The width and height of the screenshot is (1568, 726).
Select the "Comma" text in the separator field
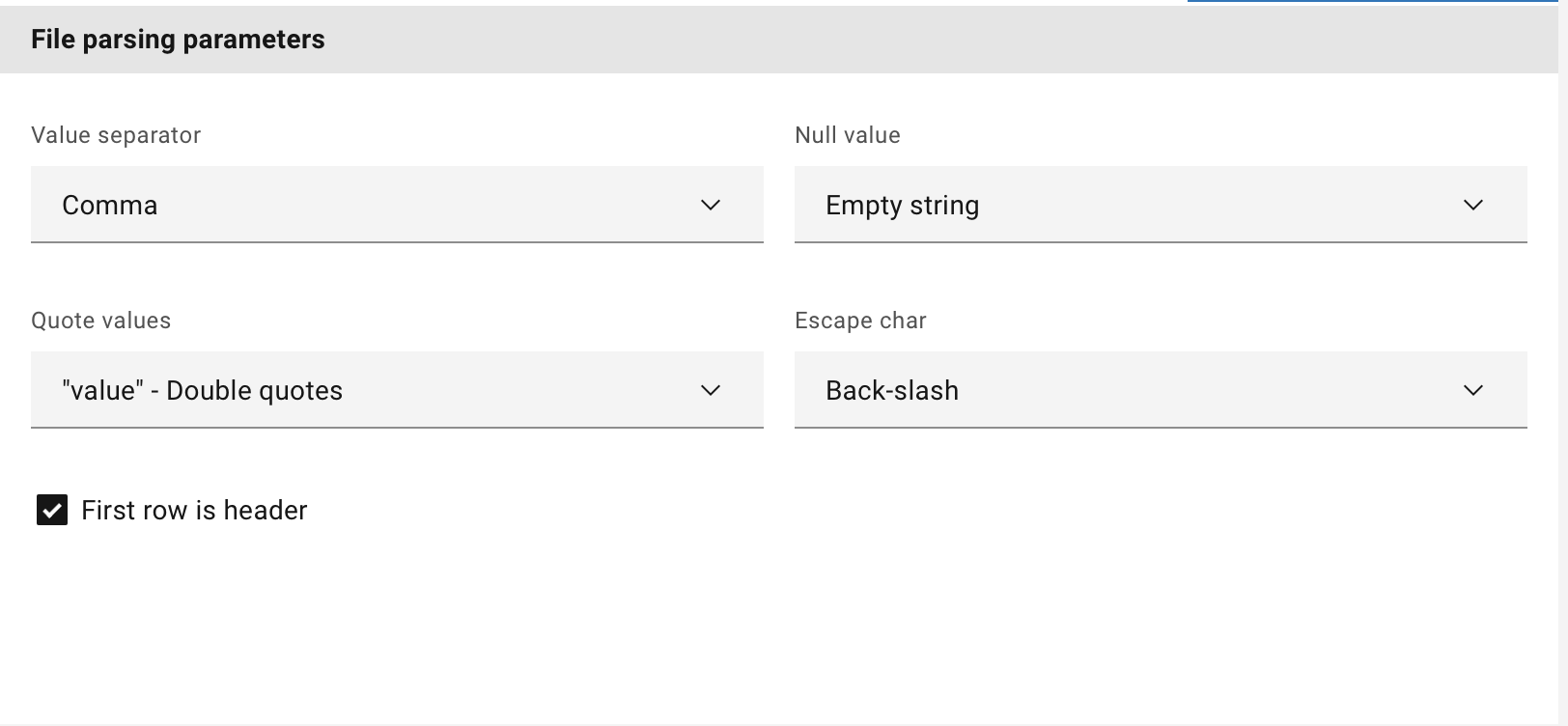[x=109, y=205]
